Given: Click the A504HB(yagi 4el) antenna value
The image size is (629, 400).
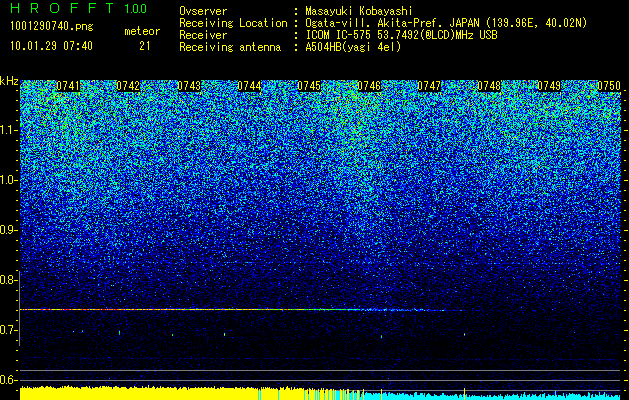Looking at the screenshot, I should pyautogui.click(x=353, y=47).
